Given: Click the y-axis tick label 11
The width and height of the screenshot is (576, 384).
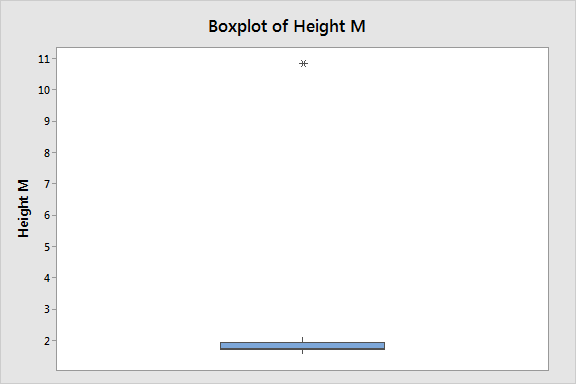Looking at the screenshot, I should click(x=44, y=59).
